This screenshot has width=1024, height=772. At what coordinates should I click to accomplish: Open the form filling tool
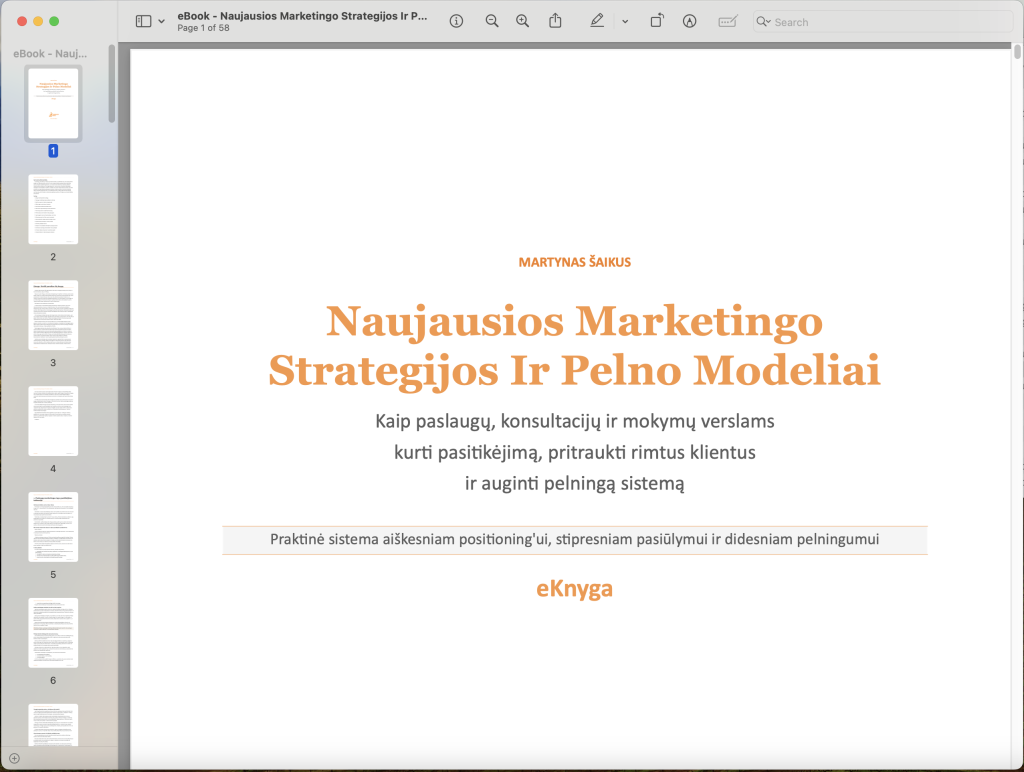(728, 22)
